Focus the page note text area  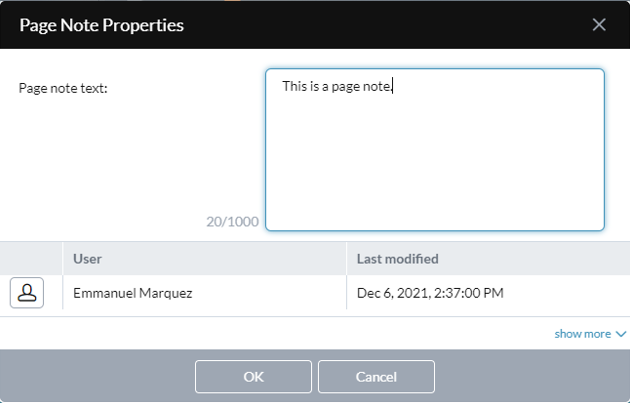click(435, 149)
